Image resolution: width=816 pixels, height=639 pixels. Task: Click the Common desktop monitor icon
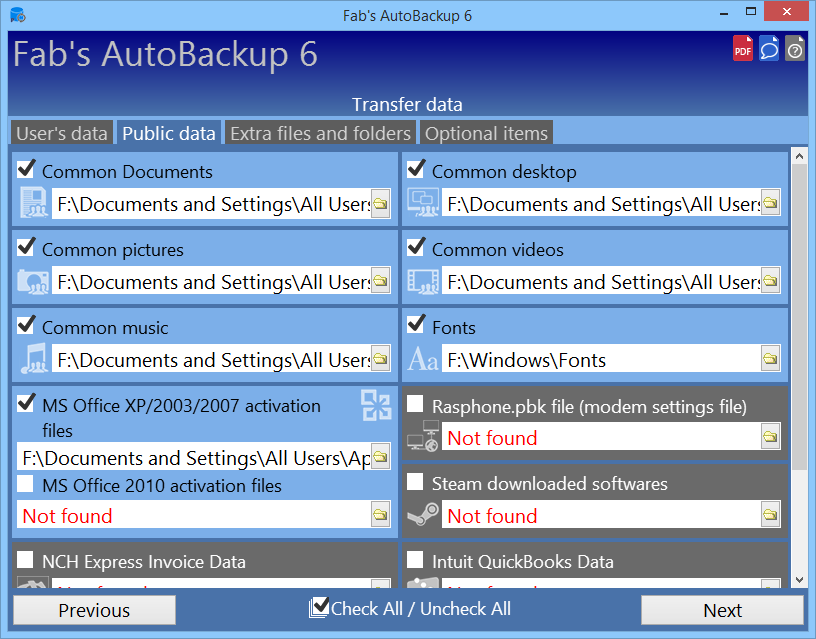point(423,202)
